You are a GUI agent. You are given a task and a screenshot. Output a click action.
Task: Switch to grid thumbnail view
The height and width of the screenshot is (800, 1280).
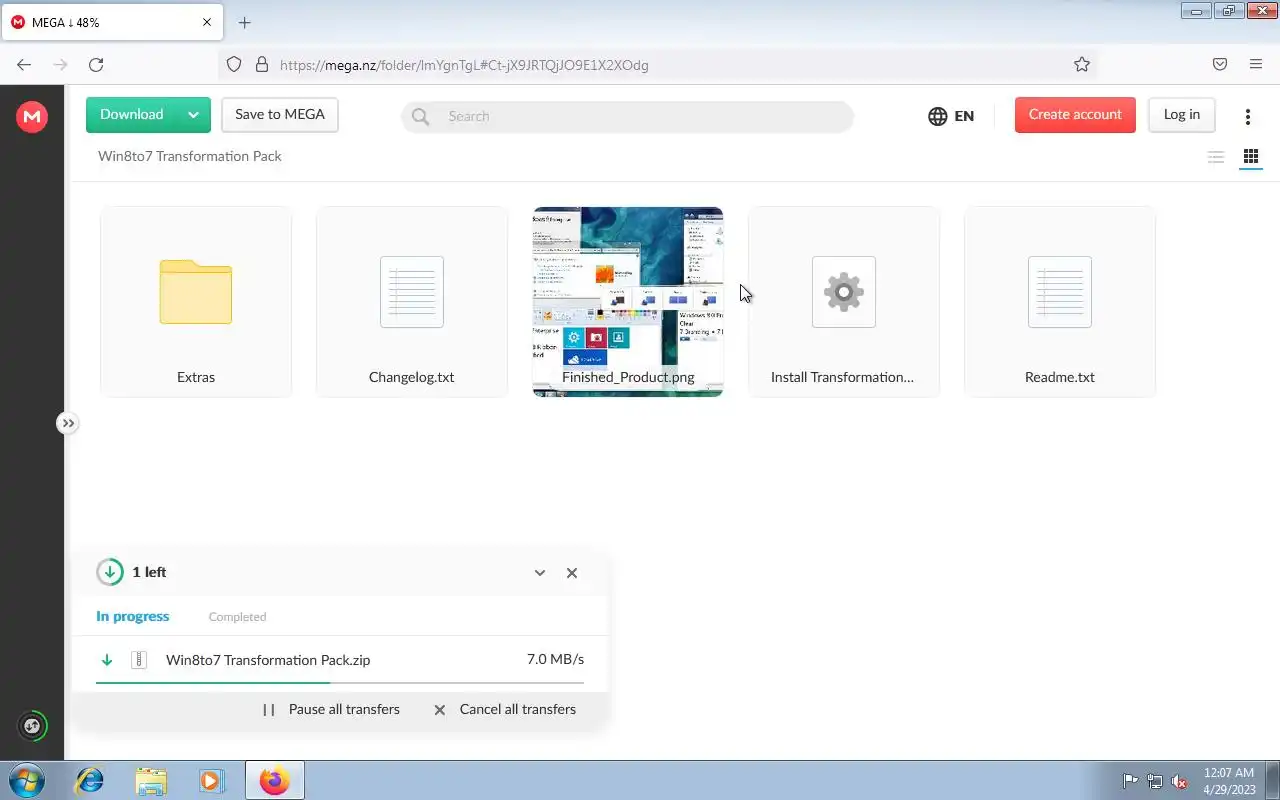(x=1250, y=157)
